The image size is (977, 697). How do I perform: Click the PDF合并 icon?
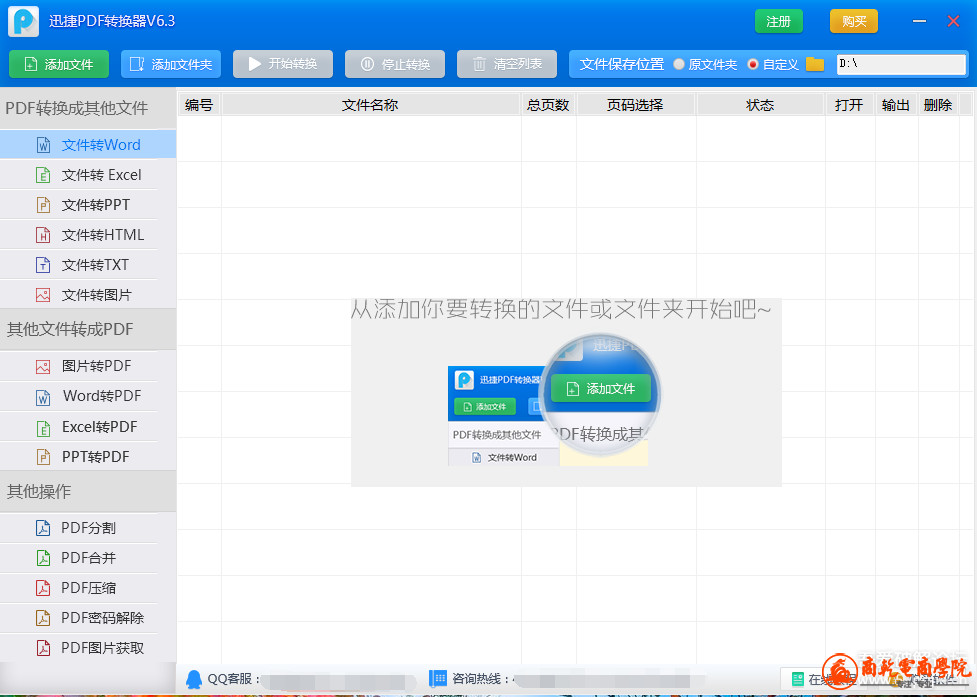coord(43,558)
